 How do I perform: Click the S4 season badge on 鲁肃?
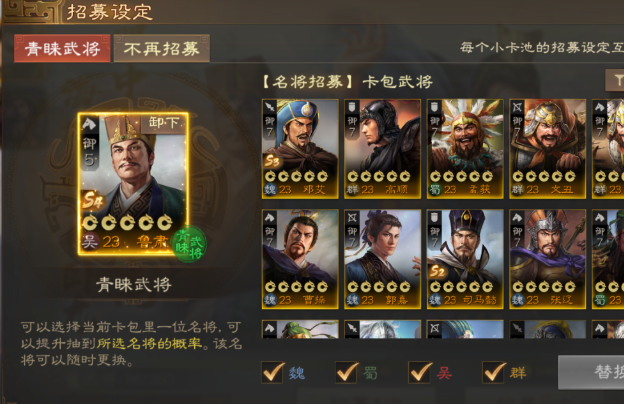click(92, 201)
